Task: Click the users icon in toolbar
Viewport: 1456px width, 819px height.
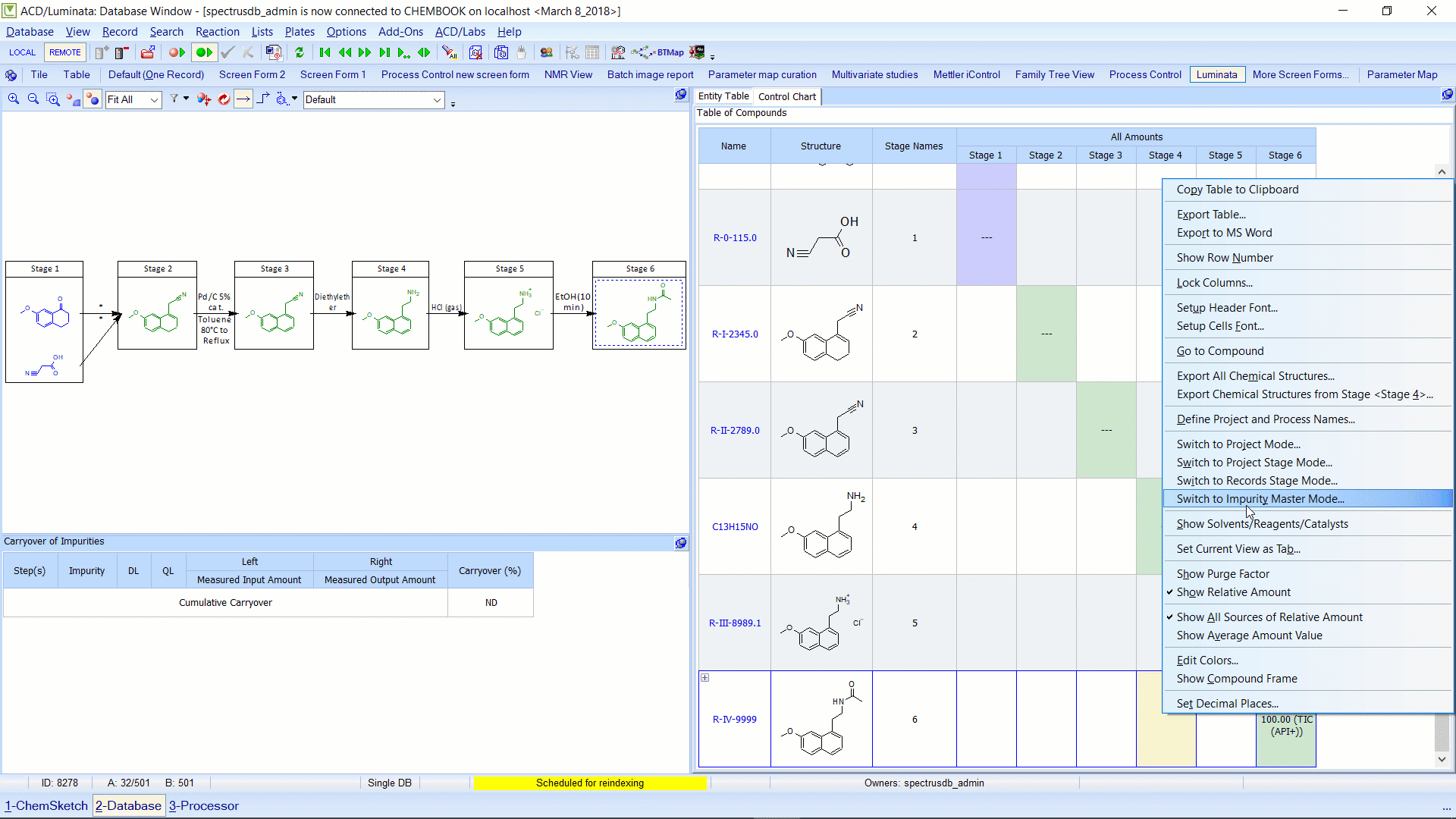Action: click(546, 52)
